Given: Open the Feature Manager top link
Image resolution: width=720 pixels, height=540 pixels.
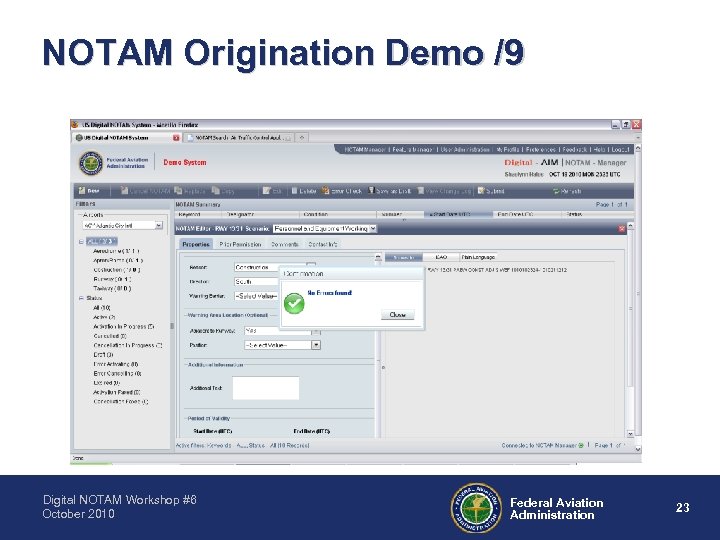Looking at the screenshot, I should tap(412, 150).
